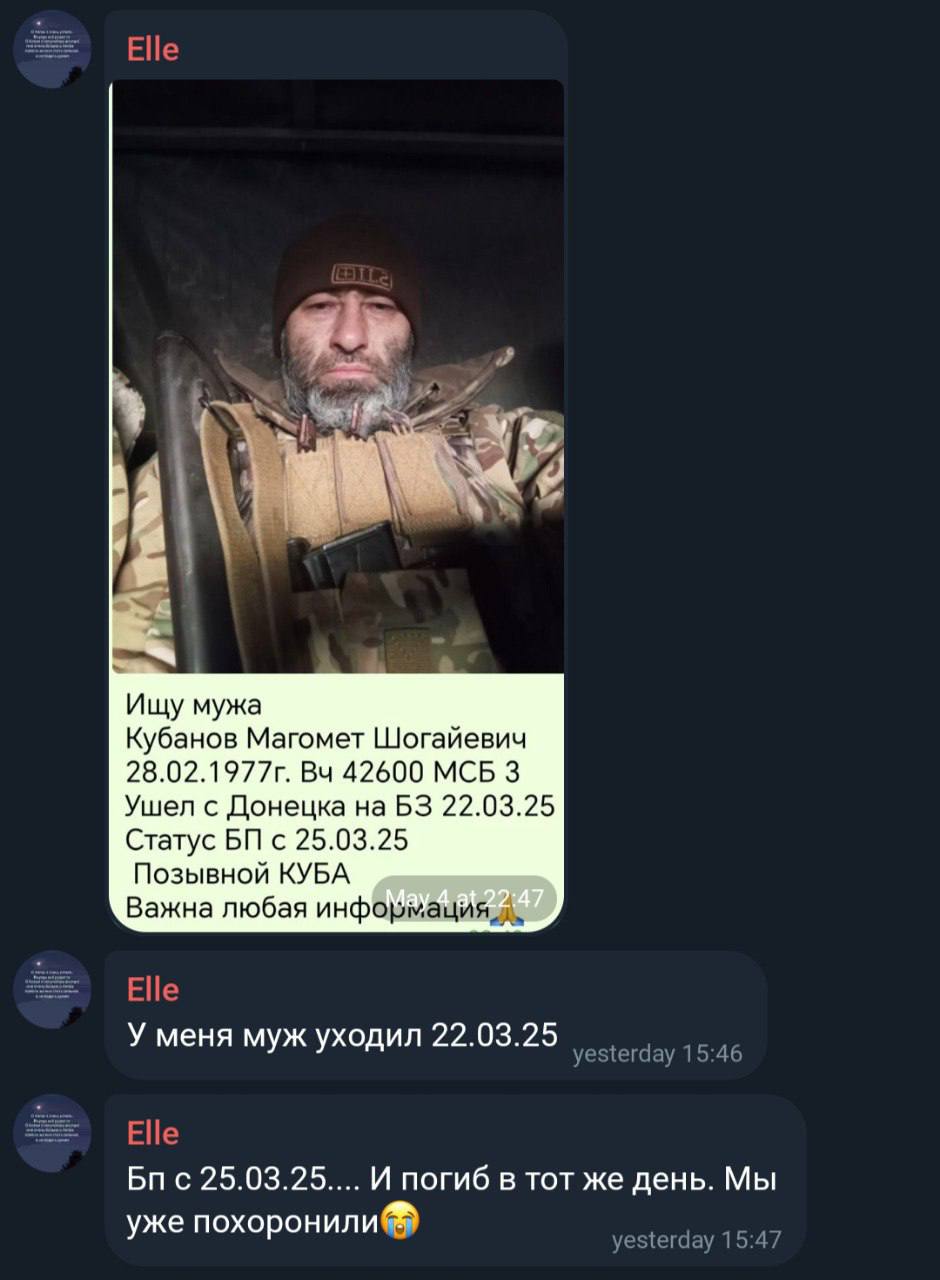This screenshot has height=1280, width=940.
Task: Click the 'yesterday 15:46' timestamp
Action: [657, 1052]
